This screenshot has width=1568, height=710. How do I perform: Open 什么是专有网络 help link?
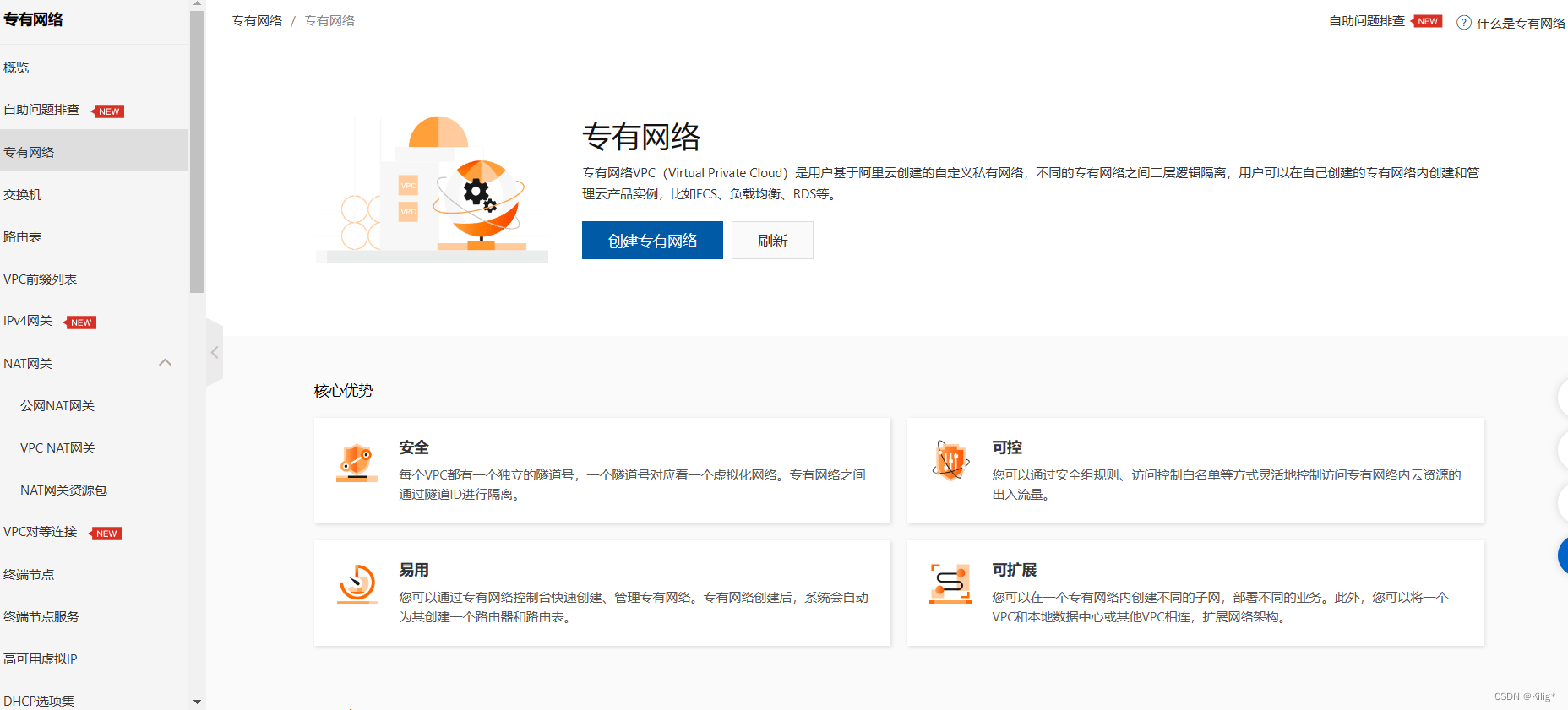pyautogui.click(x=1521, y=23)
